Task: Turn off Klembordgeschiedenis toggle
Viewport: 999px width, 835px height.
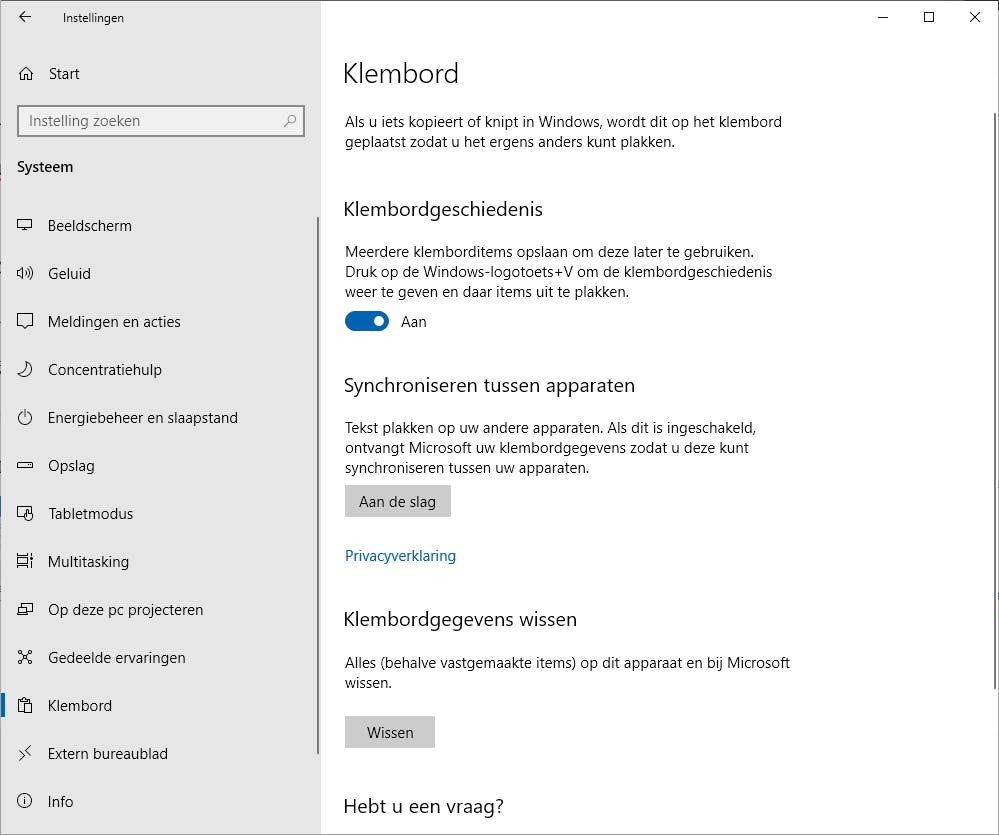Action: (367, 321)
